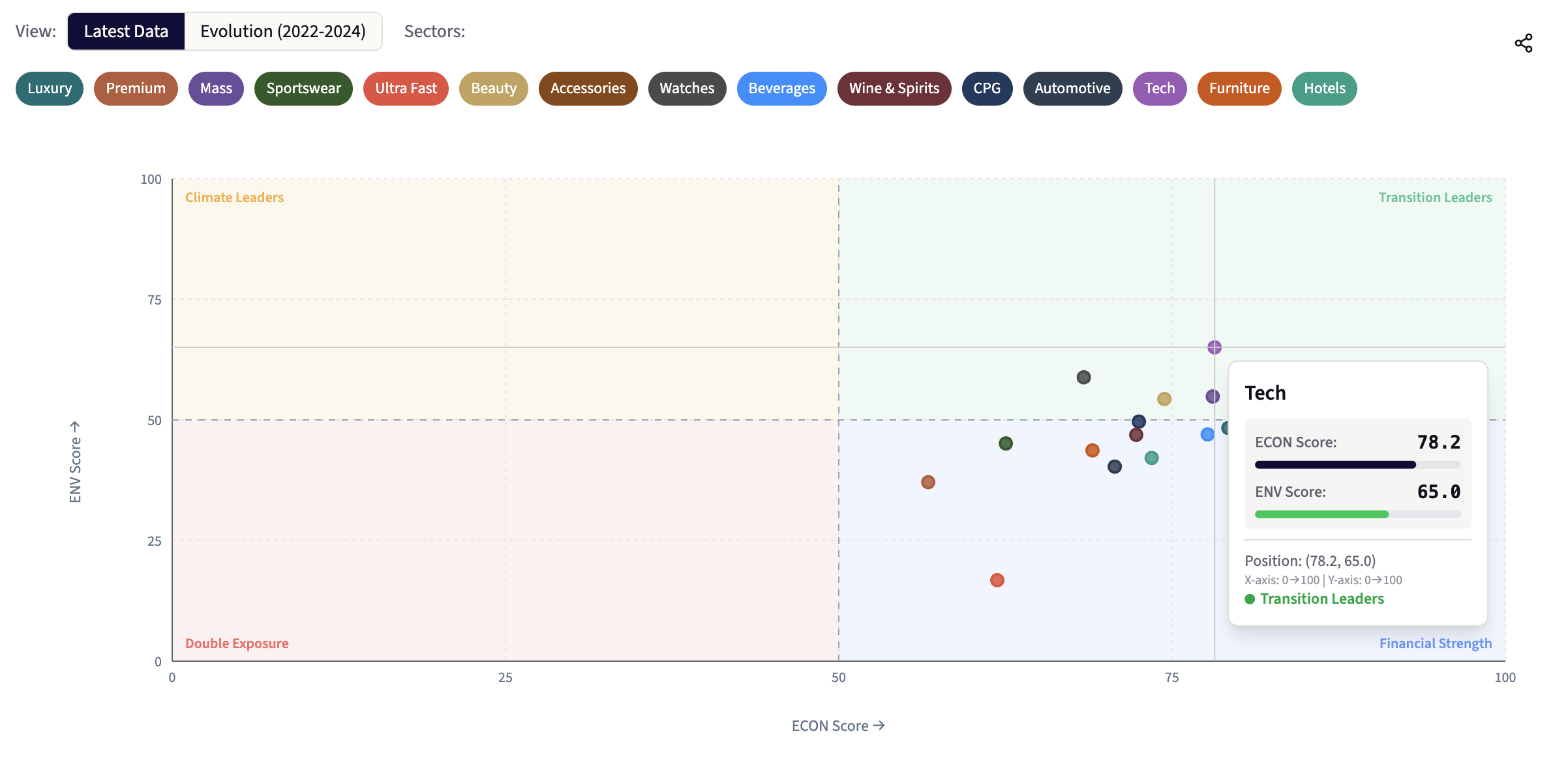Toggle the Beauty sector pill

point(493,88)
